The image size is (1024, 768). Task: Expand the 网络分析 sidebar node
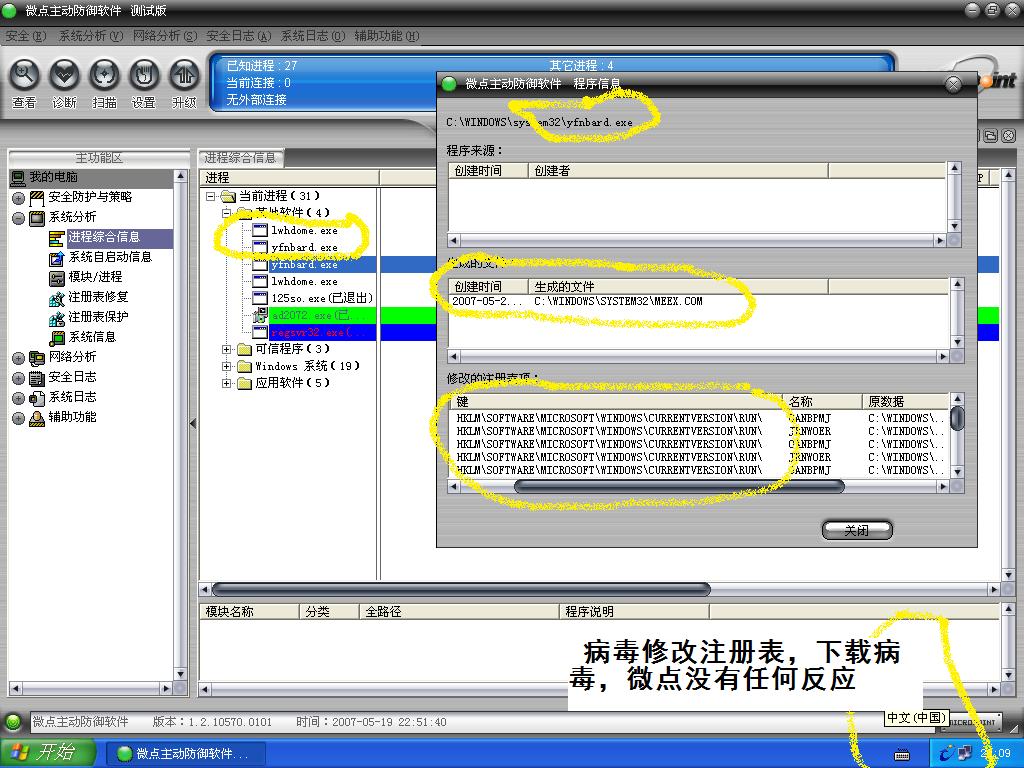tap(18, 358)
